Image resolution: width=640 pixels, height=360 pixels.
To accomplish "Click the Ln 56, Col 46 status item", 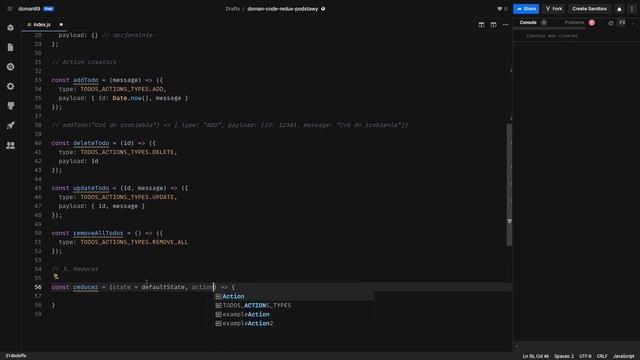I will [x=536, y=356].
